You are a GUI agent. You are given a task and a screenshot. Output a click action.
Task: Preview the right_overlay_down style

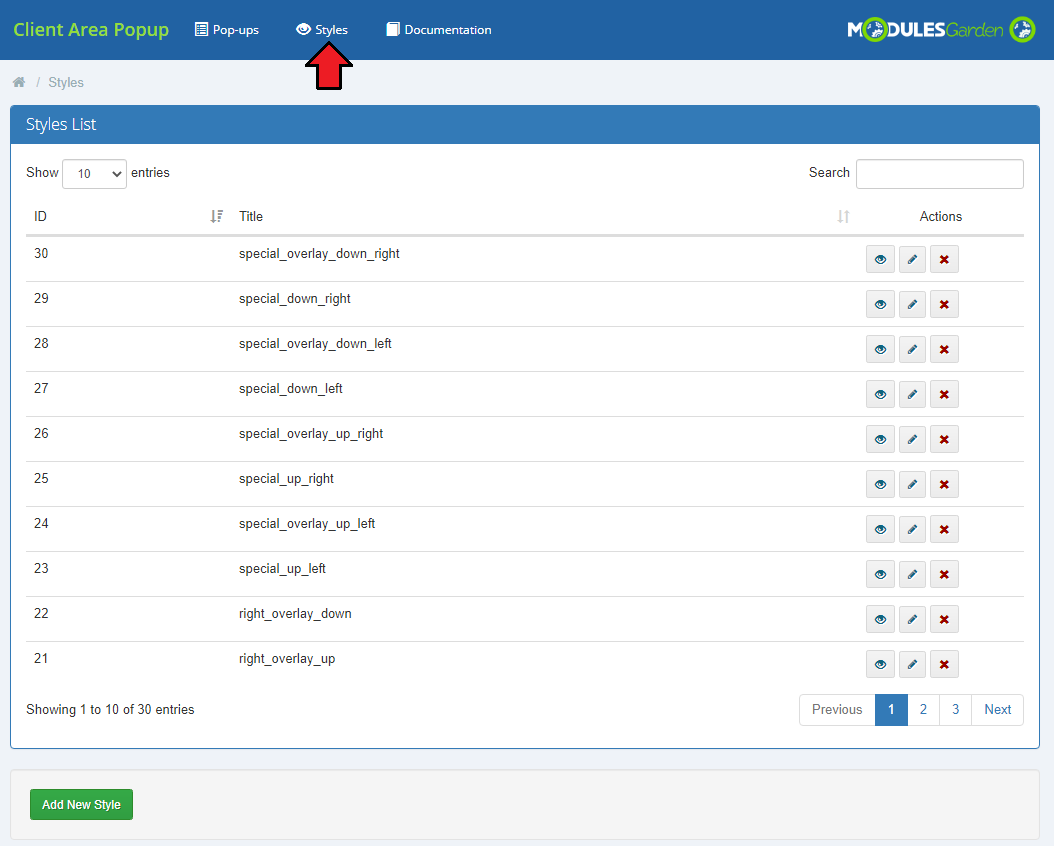880,620
